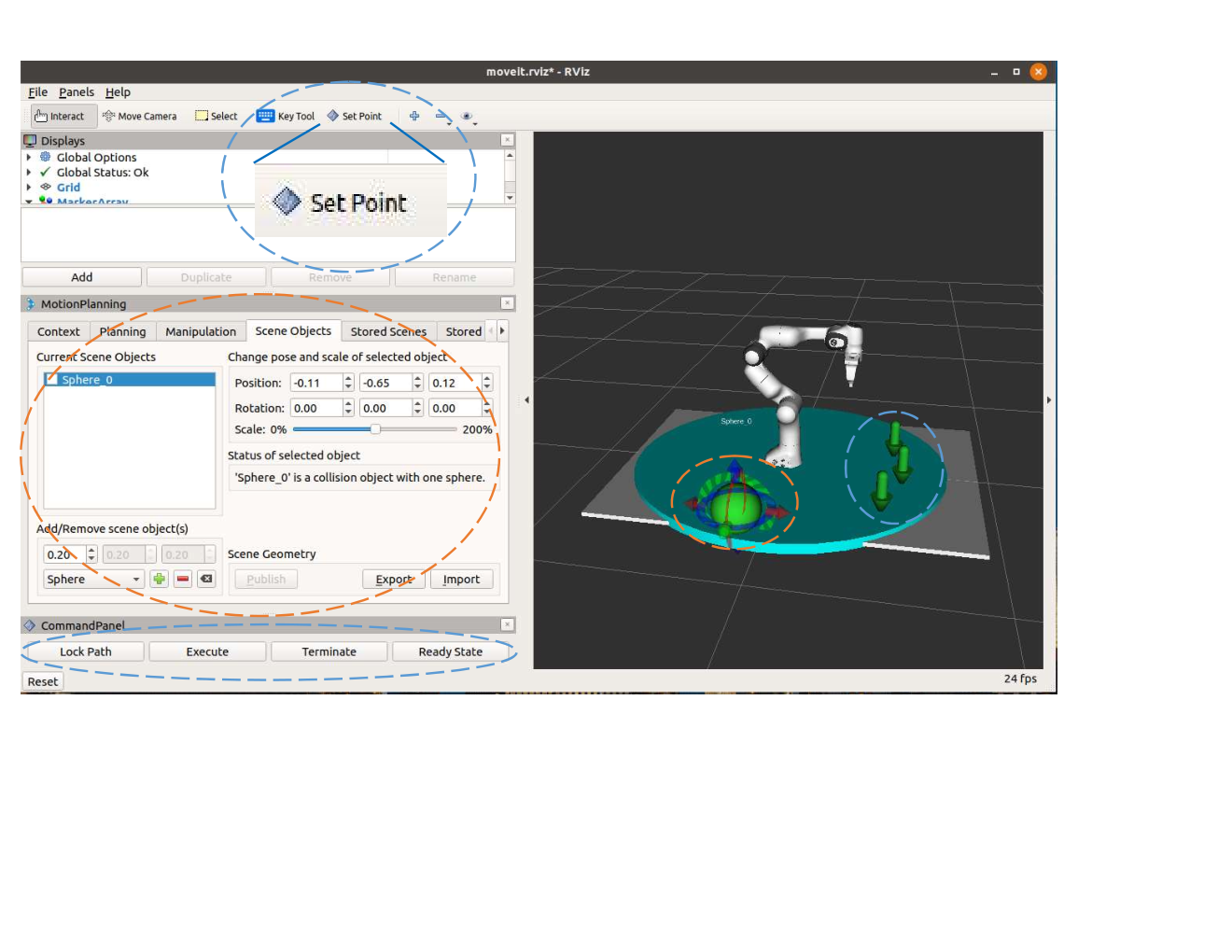Image resolution: width=1232 pixels, height=952 pixels.
Task: Switch to the Stored Scenes tab
Action: [388, 331]
